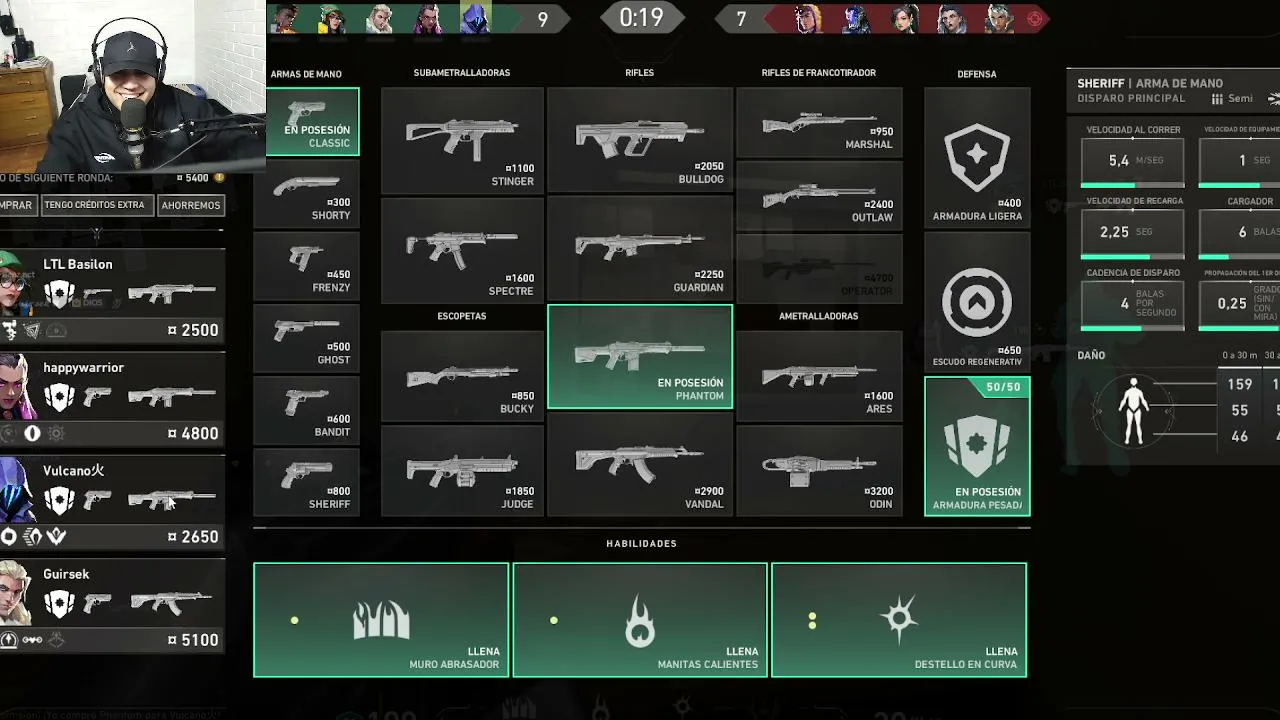Open happywarrior's teammate card
Screen dimensions: 1280x720
[x=110, y=400]
